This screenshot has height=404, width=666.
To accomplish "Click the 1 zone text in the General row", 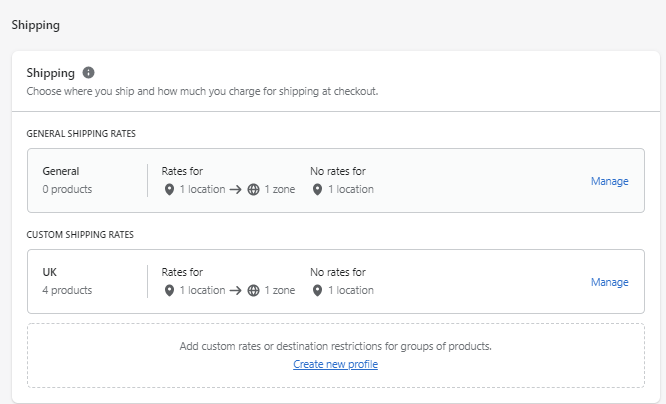I will coord(279,189).
